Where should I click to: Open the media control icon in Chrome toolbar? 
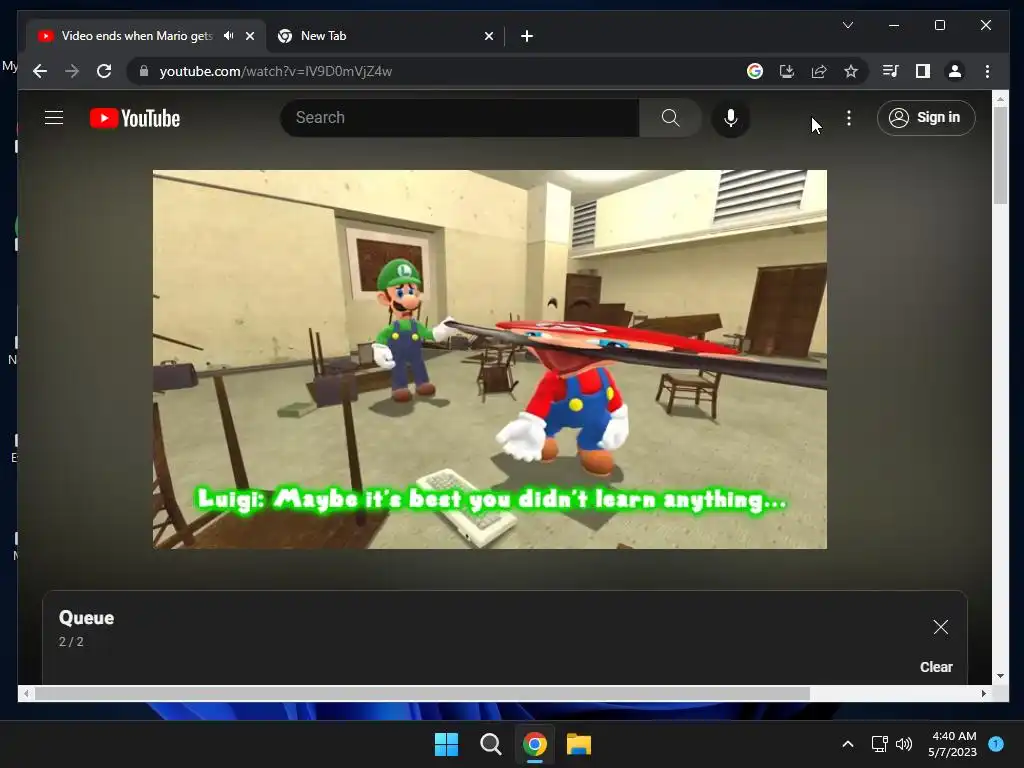point(891,71)
